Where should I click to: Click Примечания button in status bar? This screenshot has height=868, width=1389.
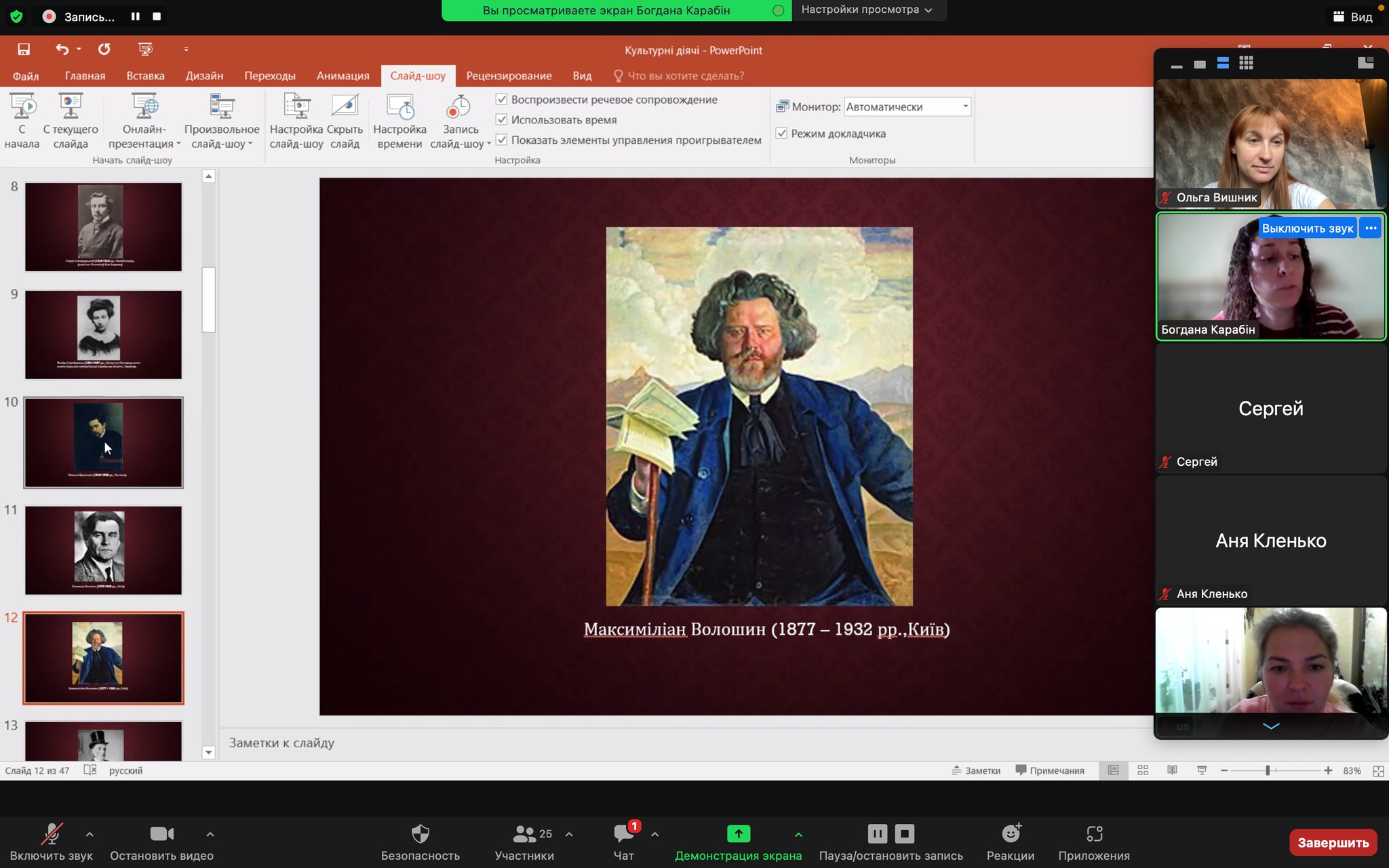(1050, 770)
